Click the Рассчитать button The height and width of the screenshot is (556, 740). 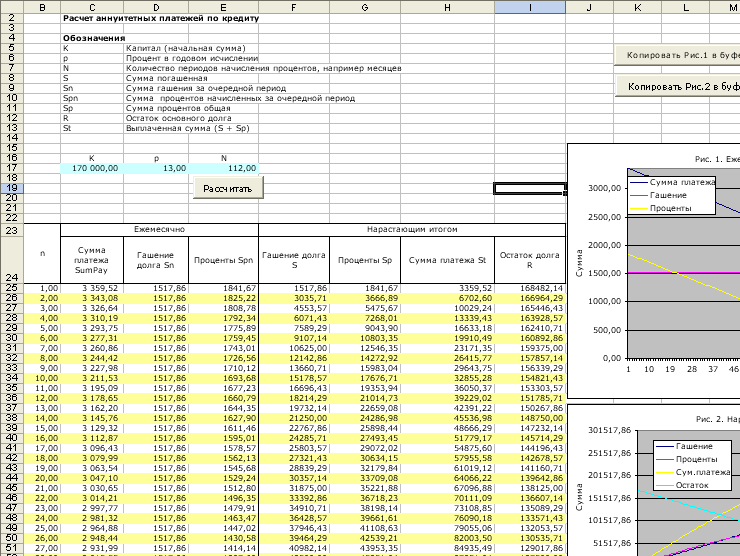[x=228, y=188]
